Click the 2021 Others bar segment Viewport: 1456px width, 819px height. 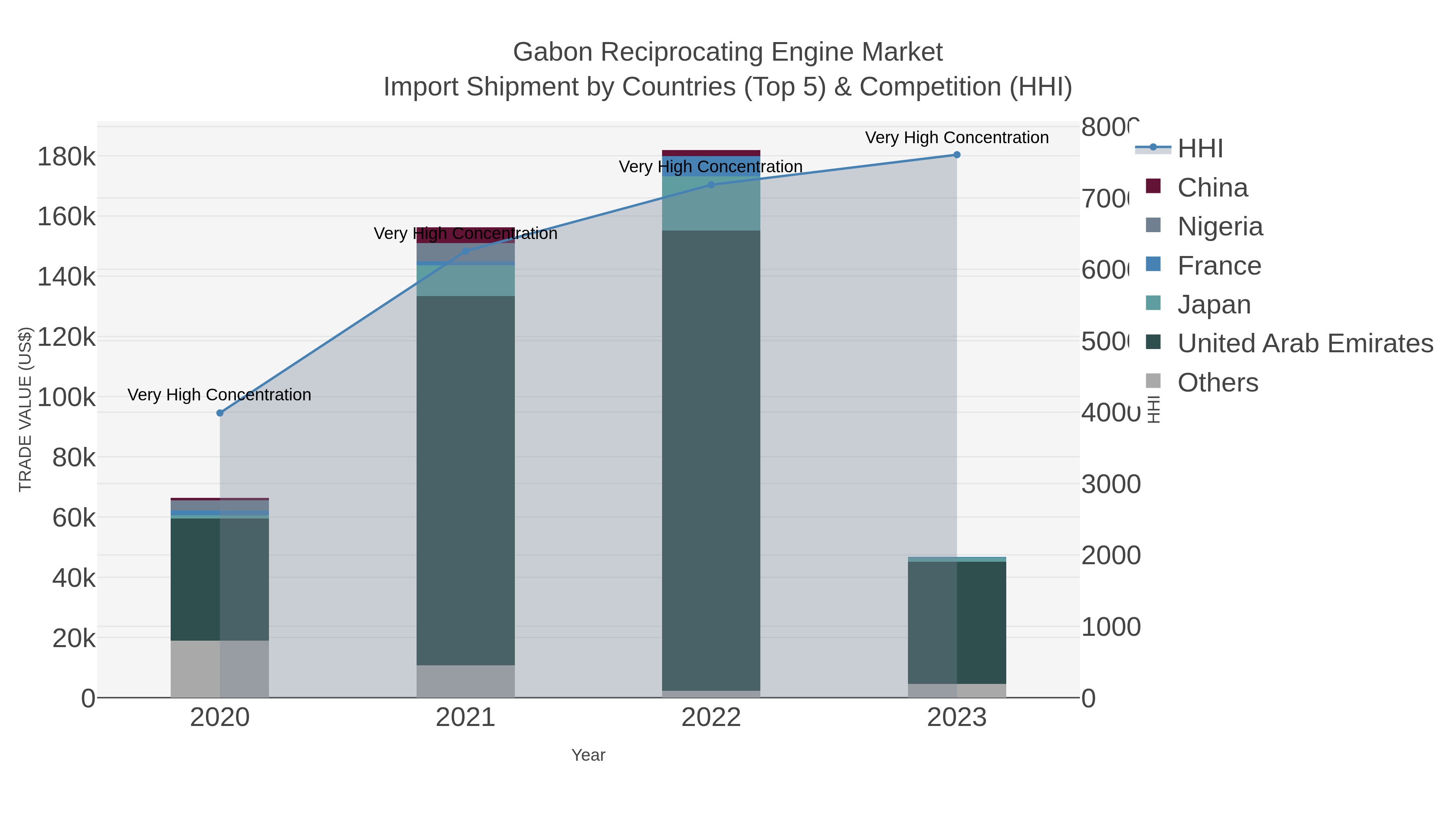[466, 681]
